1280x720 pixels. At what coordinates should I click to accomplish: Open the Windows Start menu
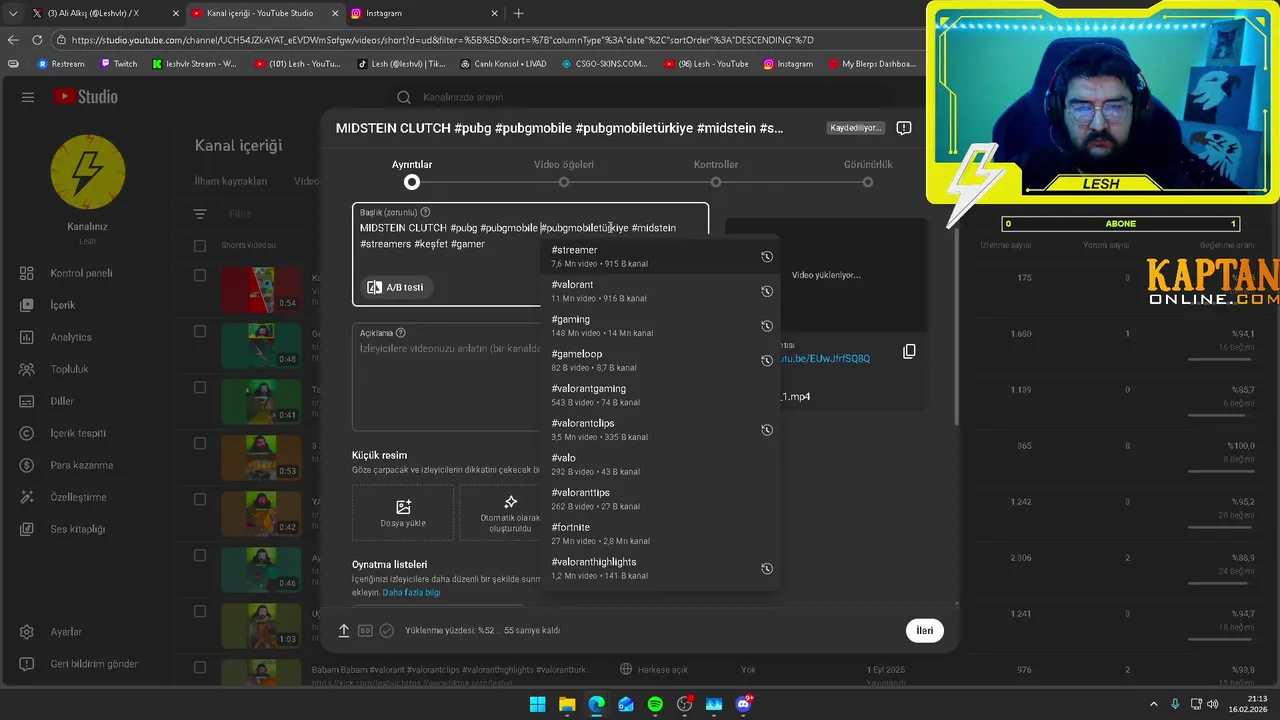(538, 704)
